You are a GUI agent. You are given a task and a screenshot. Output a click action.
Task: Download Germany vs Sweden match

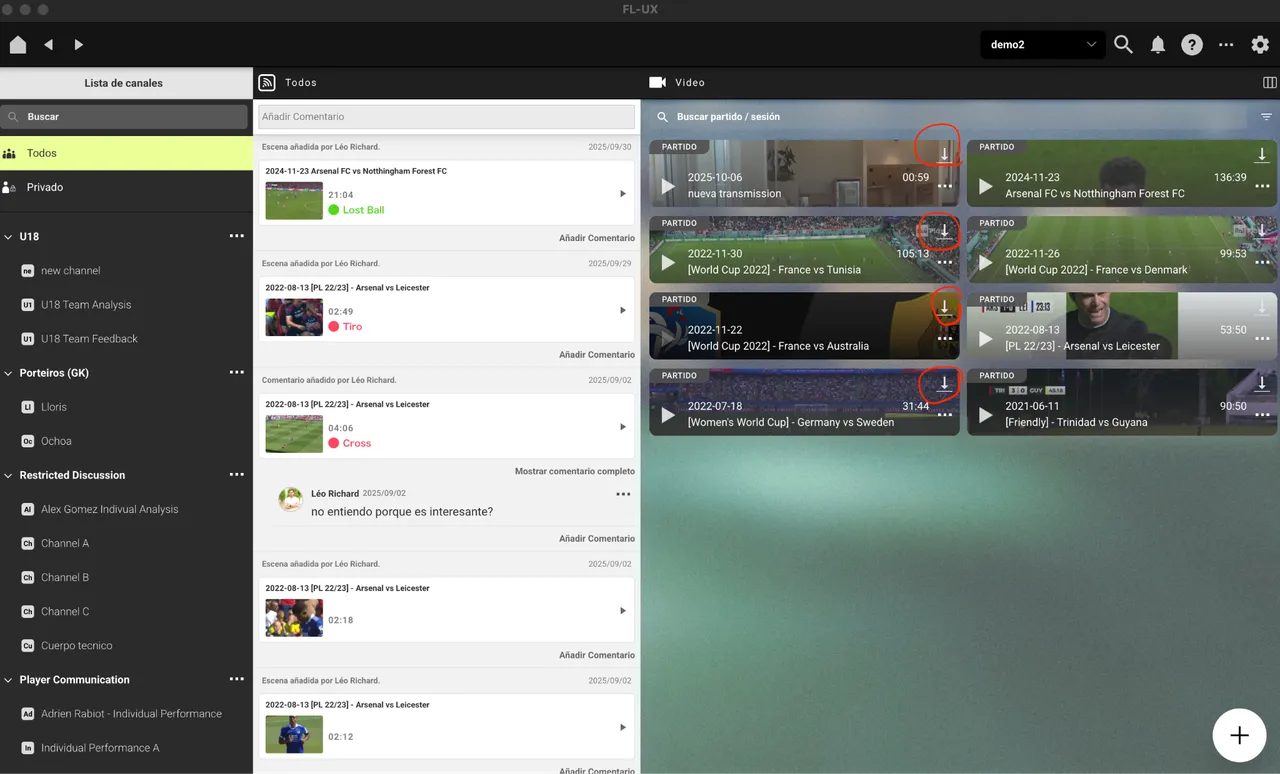pyautogui.click(x=944, y=384)
